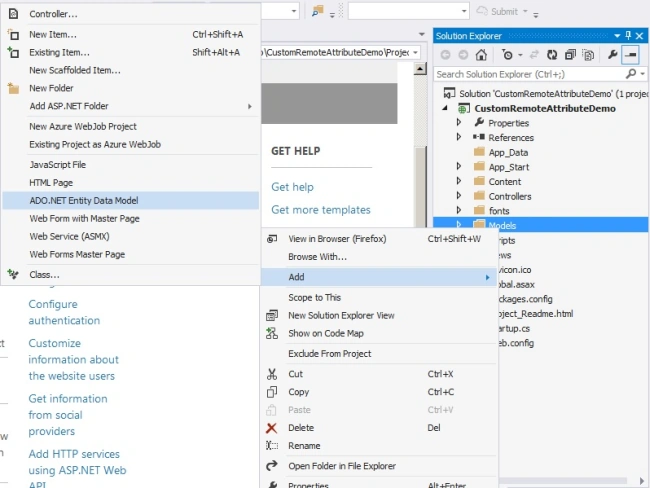Click the New Item icon in Add menu
This screenshot has width=650, height=488.
pyautogui.click(x=13, y=34)
